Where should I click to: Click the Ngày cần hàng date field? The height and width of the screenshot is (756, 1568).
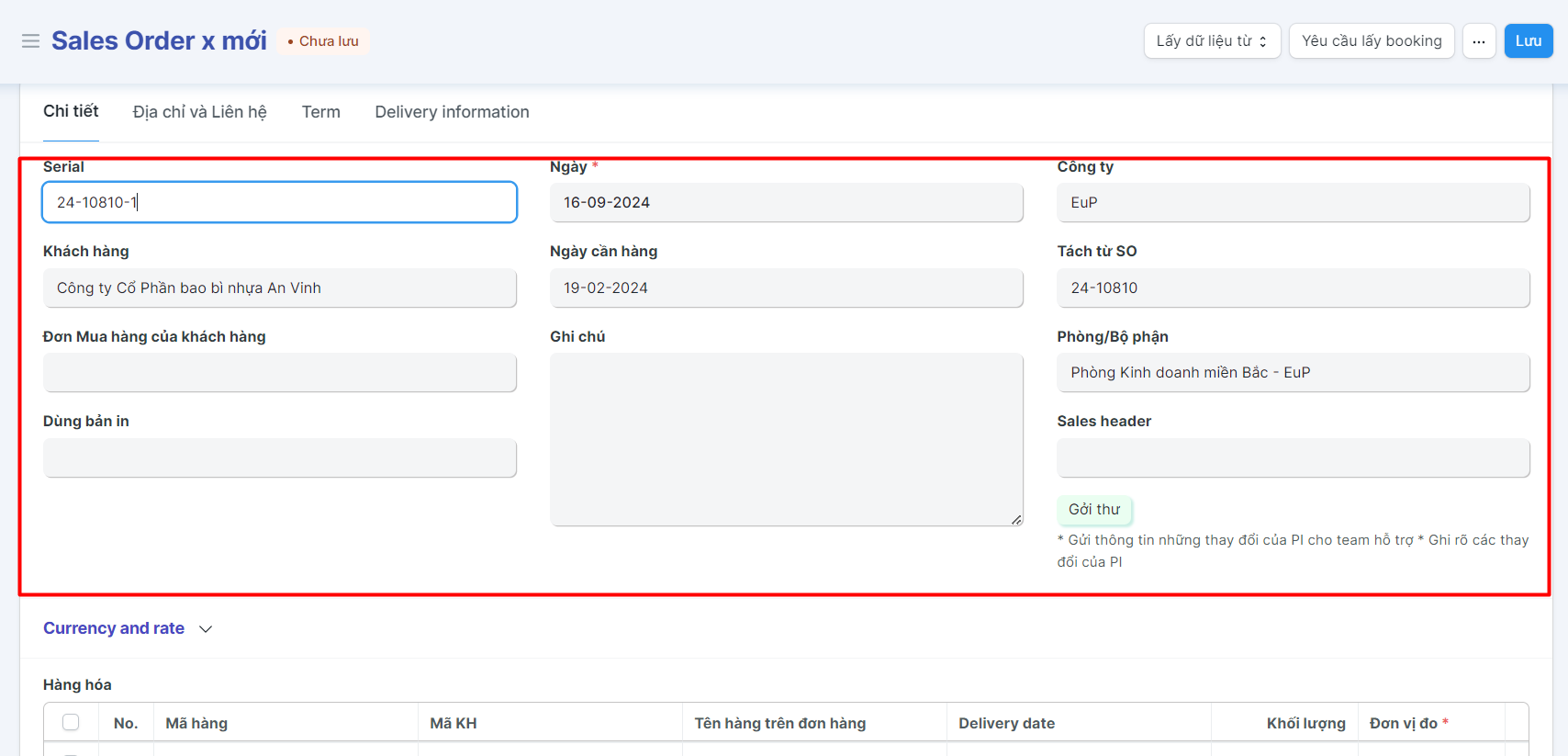click(786, 288)
